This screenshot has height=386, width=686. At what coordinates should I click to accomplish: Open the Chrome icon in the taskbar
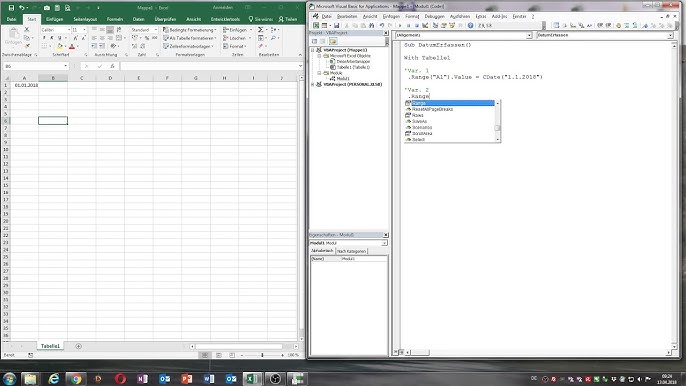pyautogui.click(x=76, y=379)
